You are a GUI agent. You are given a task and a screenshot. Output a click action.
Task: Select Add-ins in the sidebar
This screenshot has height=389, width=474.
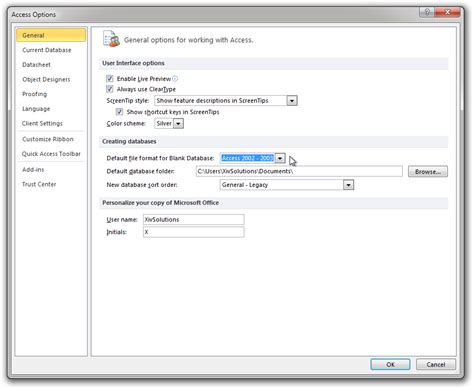click(33, 169)
